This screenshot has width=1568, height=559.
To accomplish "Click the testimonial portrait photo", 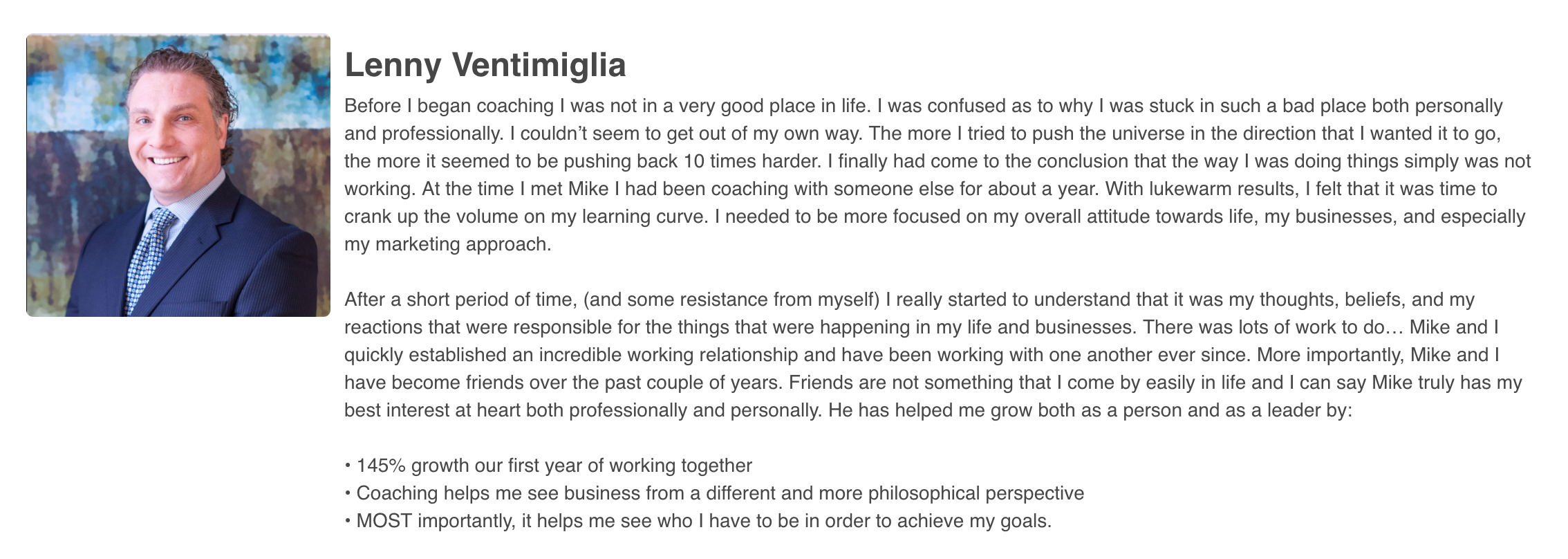I will tap(178, 175).
